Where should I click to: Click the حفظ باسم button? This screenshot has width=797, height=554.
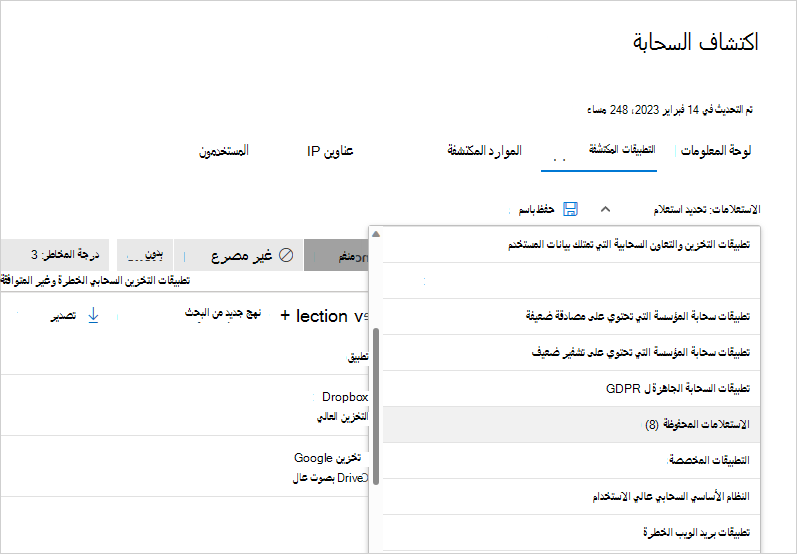click(536, 209)
